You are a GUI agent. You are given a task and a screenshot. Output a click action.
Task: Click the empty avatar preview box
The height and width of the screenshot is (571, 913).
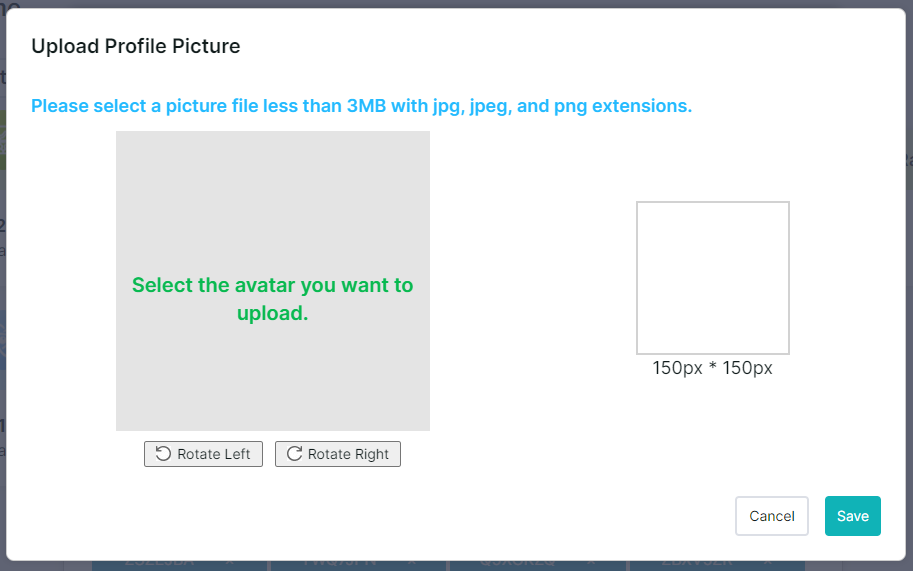(713, 278)
